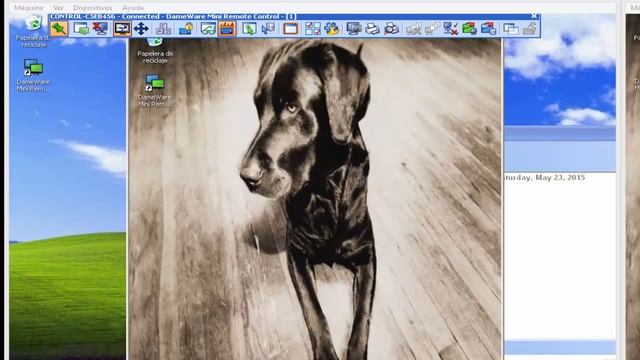Screen dimensions: 640x360
Task: Open the Máquina menu
Action: [x=29, y=8]
